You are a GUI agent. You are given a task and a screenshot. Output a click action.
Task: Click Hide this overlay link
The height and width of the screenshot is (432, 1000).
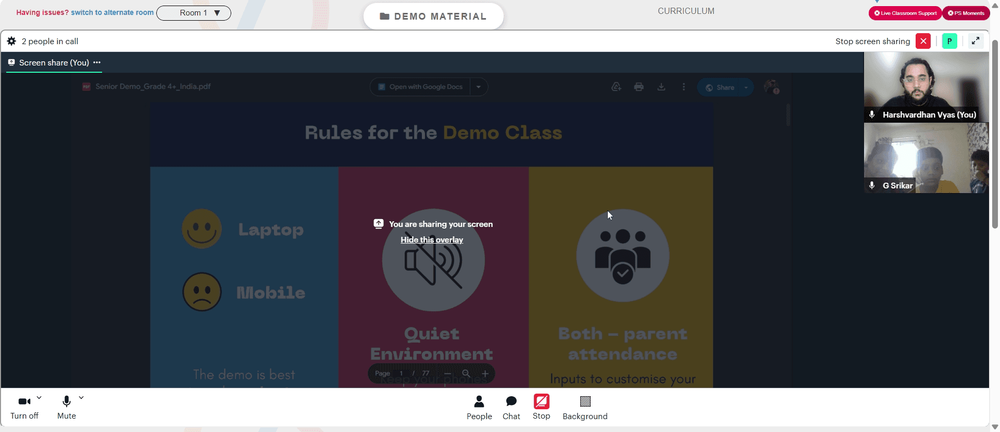coord(432,240)
